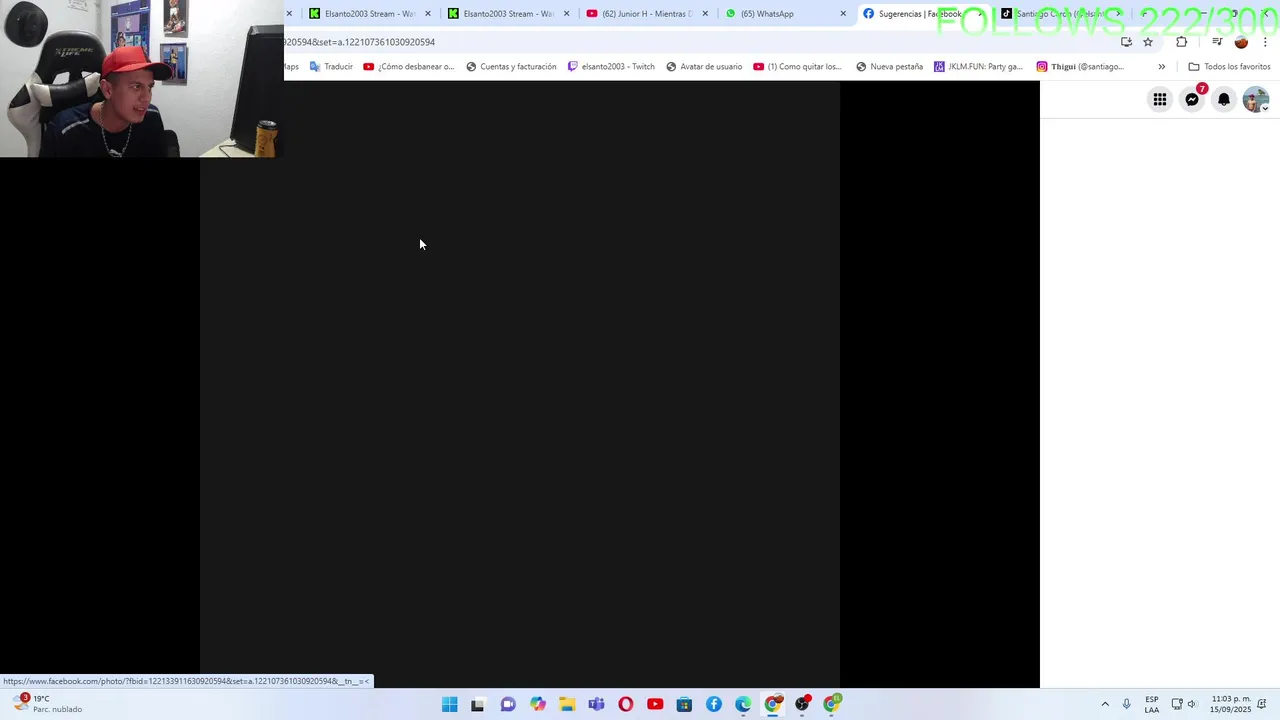
Task: Open weather widget 19°C Parc. nublado
Action: click(48, 704)
